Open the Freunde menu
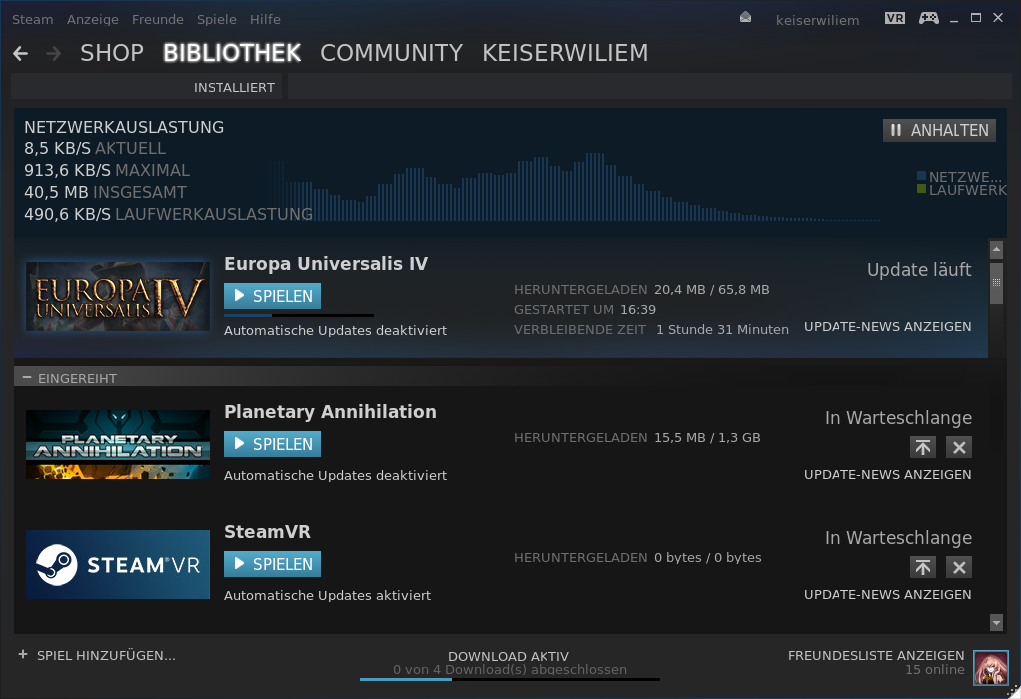This screenshot has width=1021, height=699. coord(158,20)
